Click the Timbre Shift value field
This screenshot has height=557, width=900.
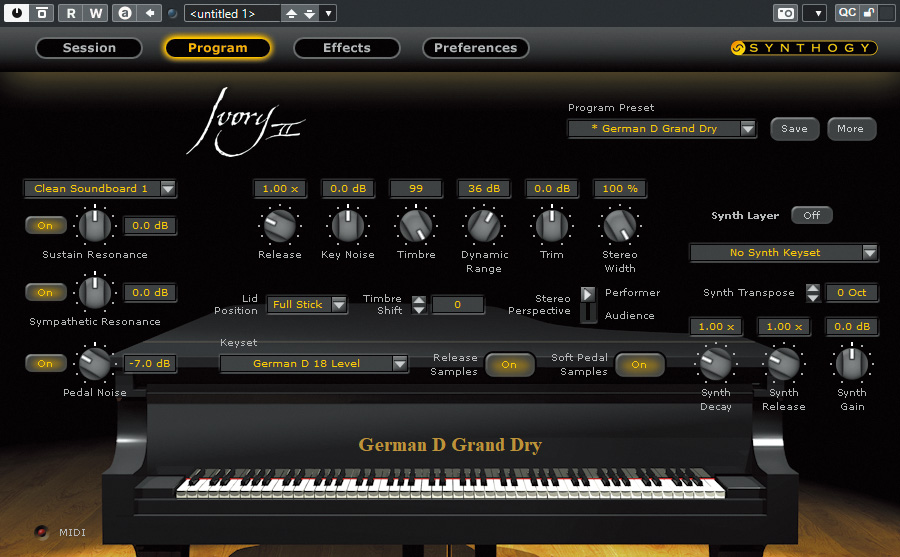pos(457,304)
